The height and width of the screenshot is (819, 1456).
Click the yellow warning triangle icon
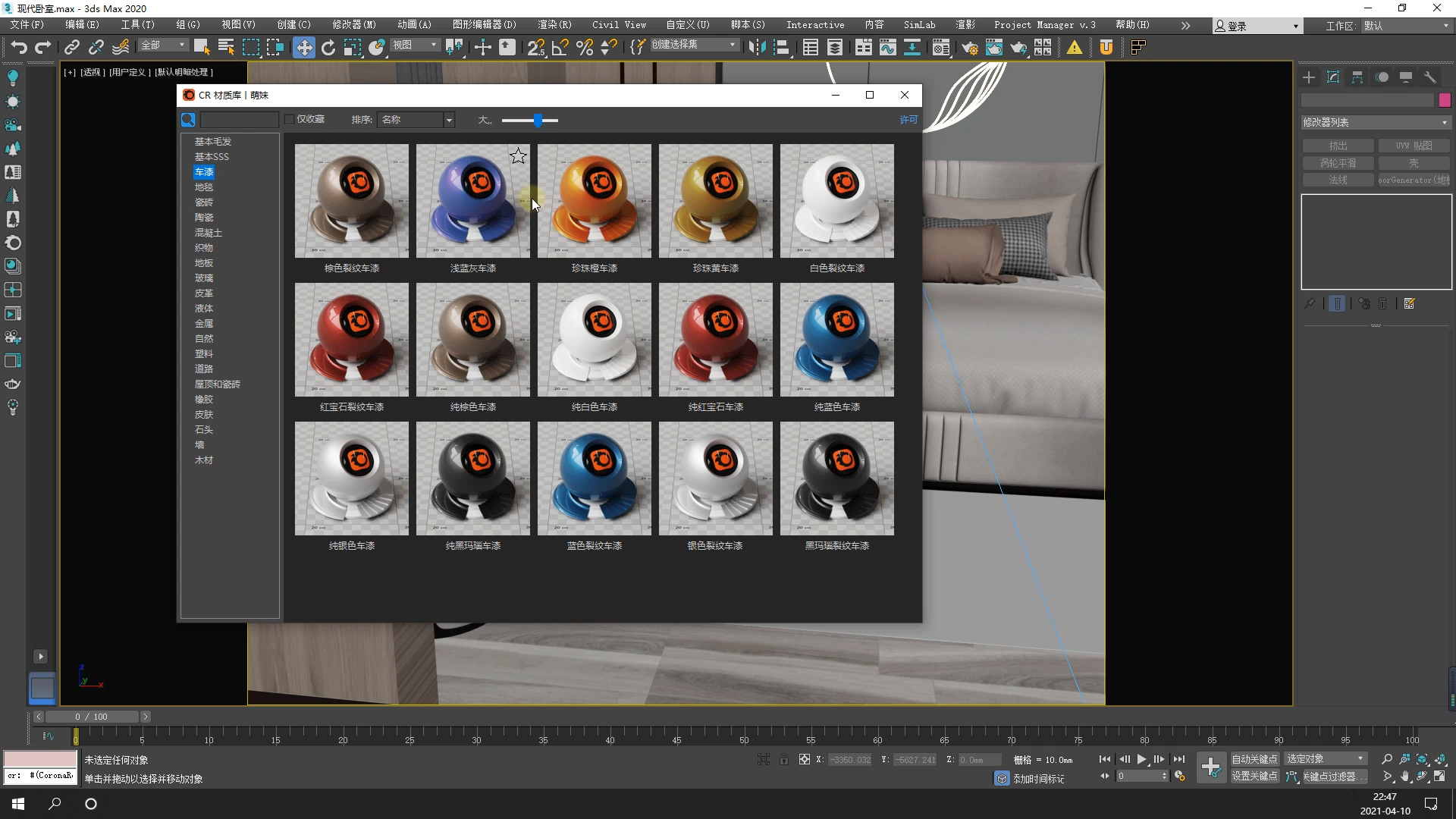pos(1075,48)
